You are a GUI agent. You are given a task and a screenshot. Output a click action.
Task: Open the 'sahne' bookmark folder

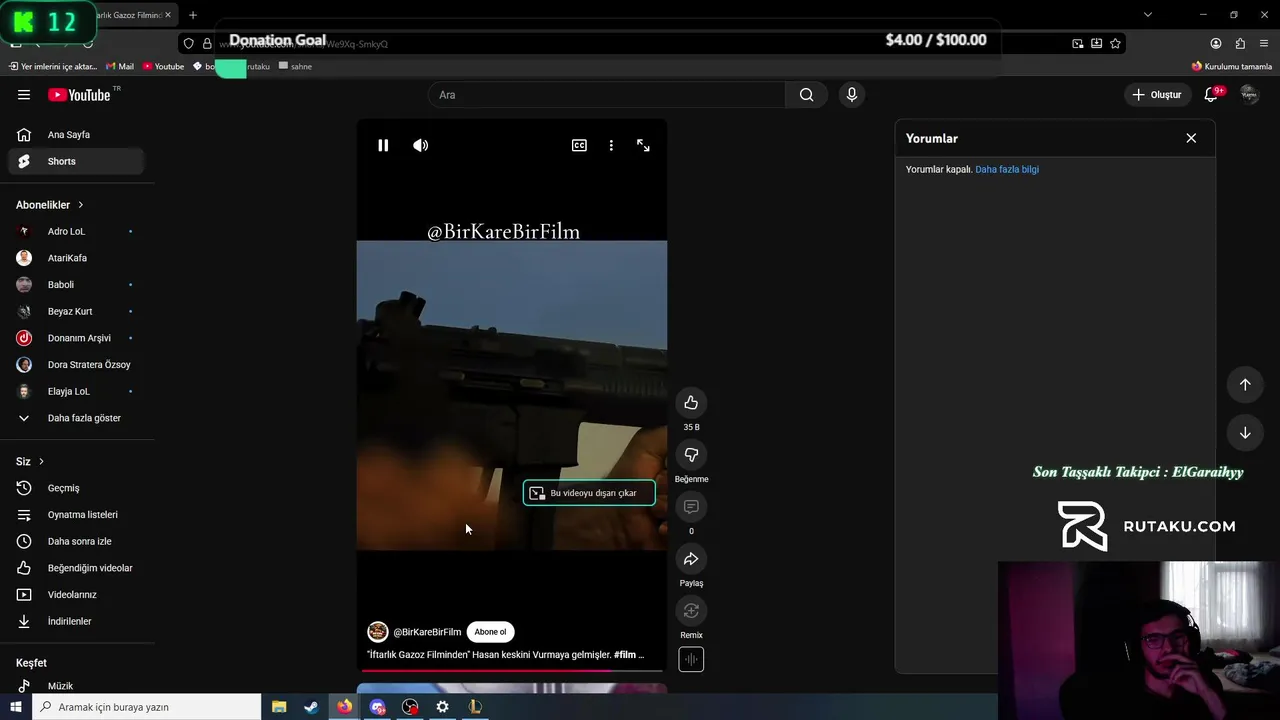click(x=295, y=66)
